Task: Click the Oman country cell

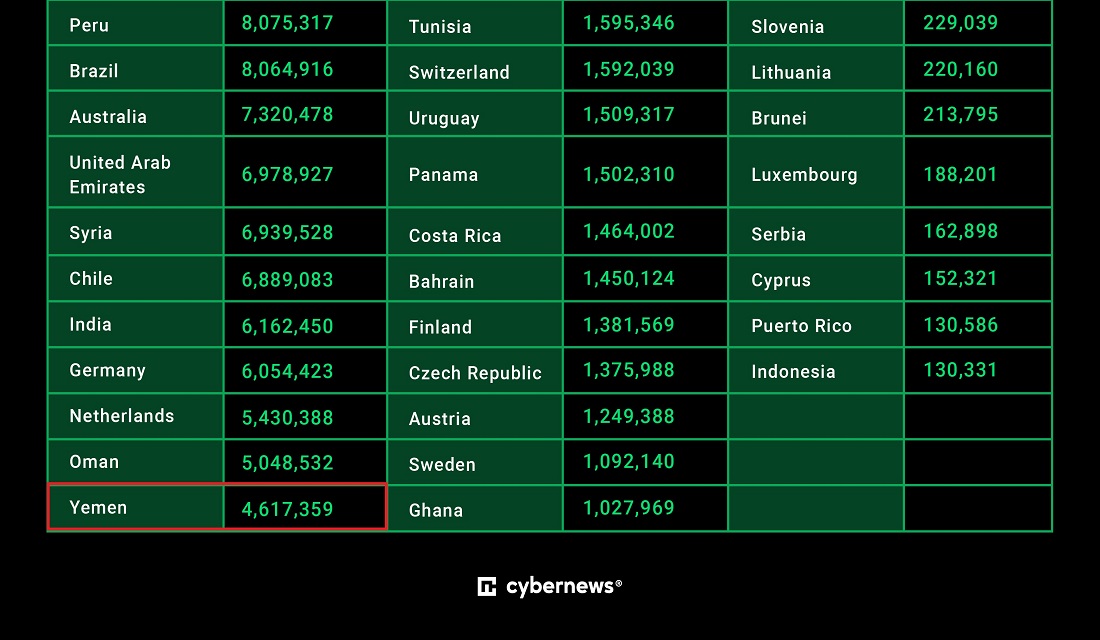Action: click(135, 462)
